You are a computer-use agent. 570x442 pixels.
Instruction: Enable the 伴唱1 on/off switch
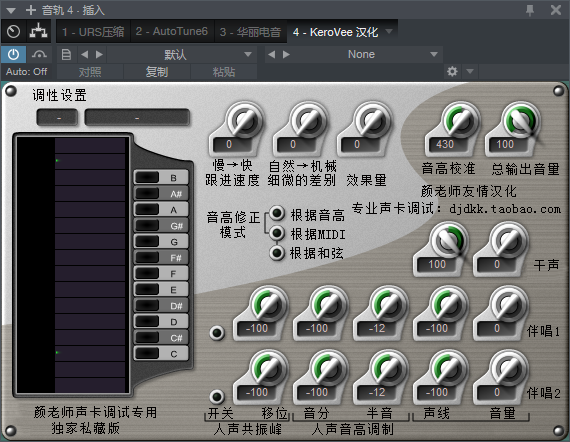pyautogui.click(x=217, y=333)
